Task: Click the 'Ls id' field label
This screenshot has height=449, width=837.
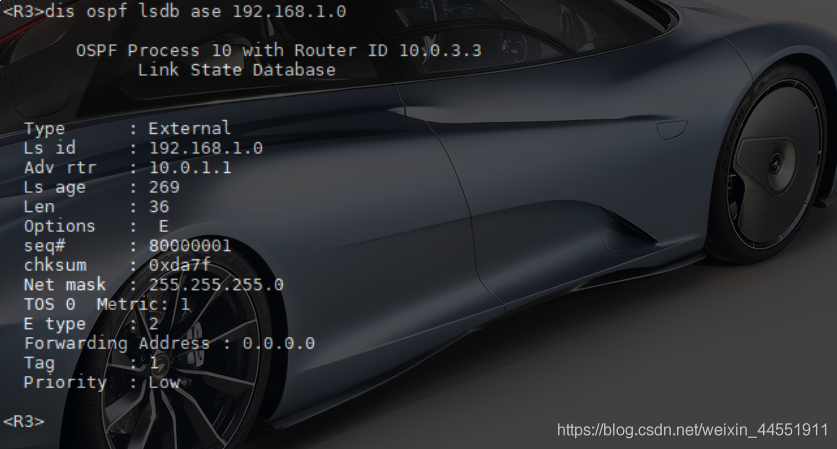Action: 50,148
